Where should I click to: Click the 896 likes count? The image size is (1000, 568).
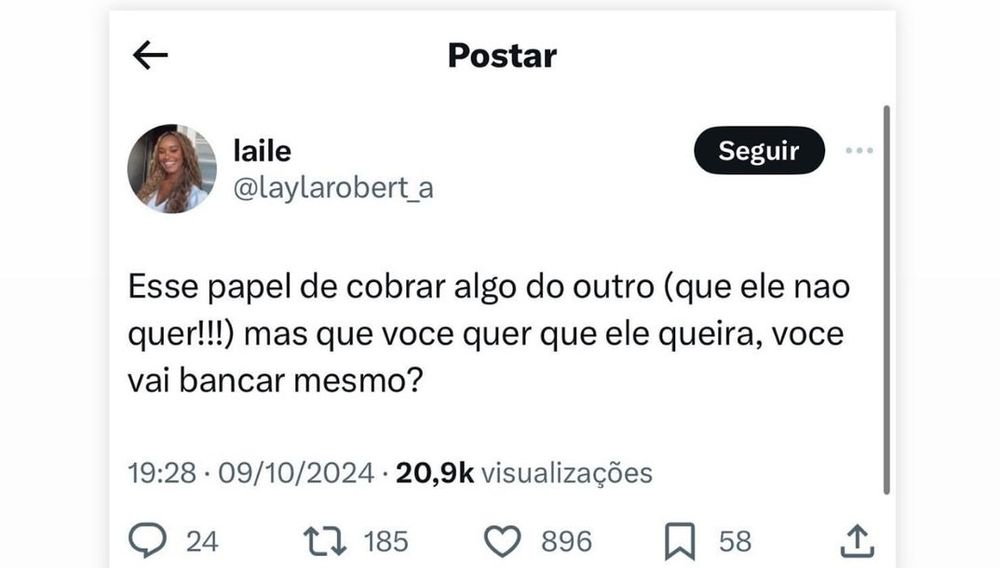pyautogui.click(x=566, y=542)
